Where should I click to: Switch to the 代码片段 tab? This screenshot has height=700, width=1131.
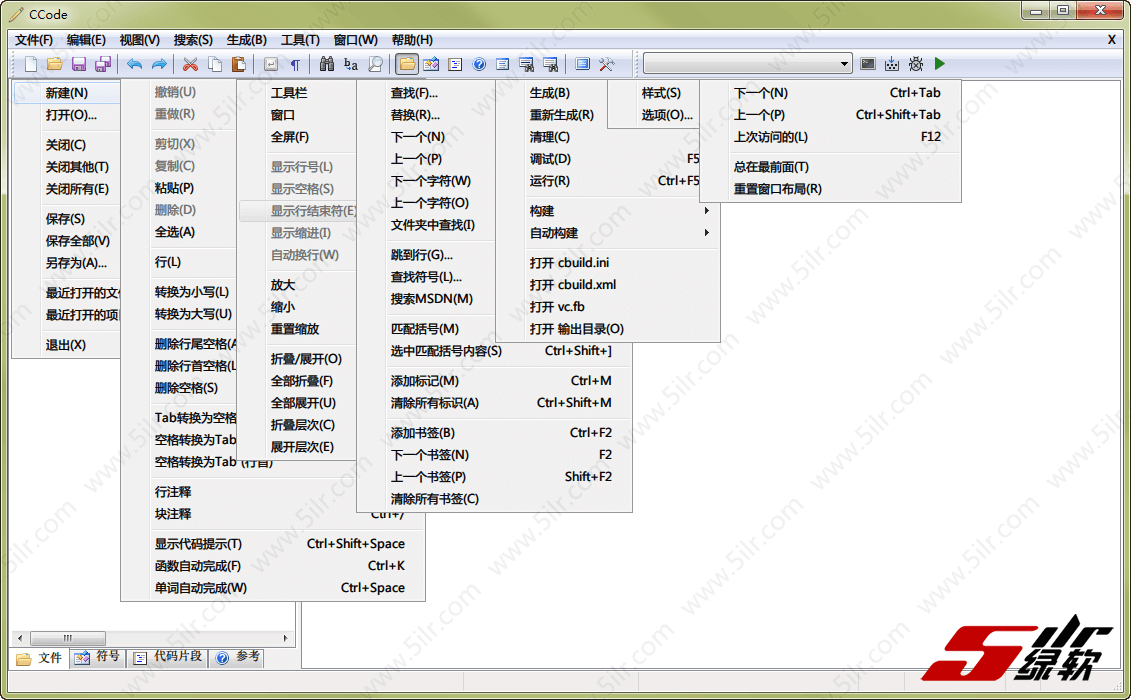click(x=168, y=657)
